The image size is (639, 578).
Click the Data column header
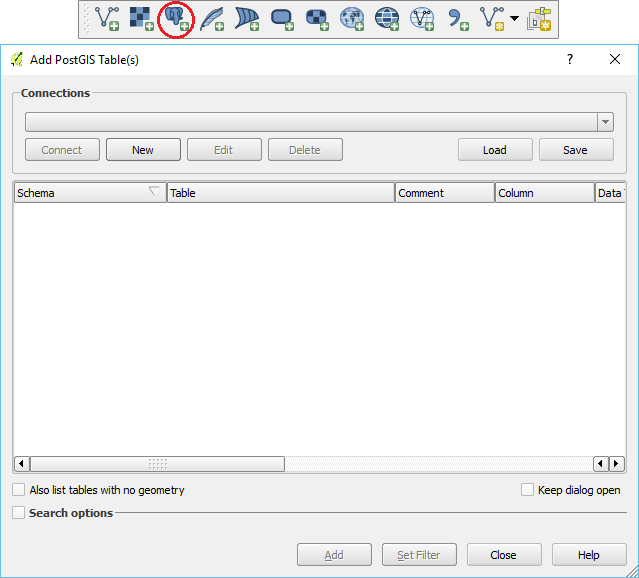[610, 193]
